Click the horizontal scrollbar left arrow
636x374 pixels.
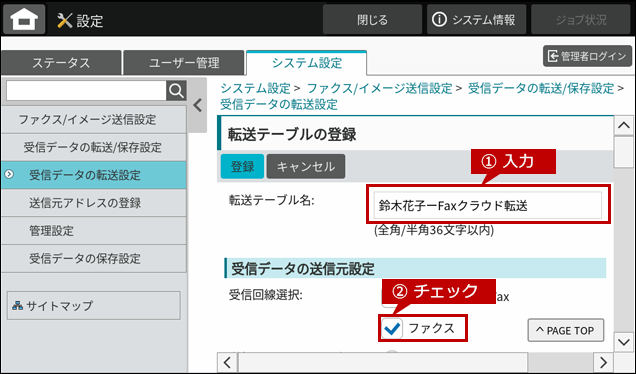(x=228, y=362)
